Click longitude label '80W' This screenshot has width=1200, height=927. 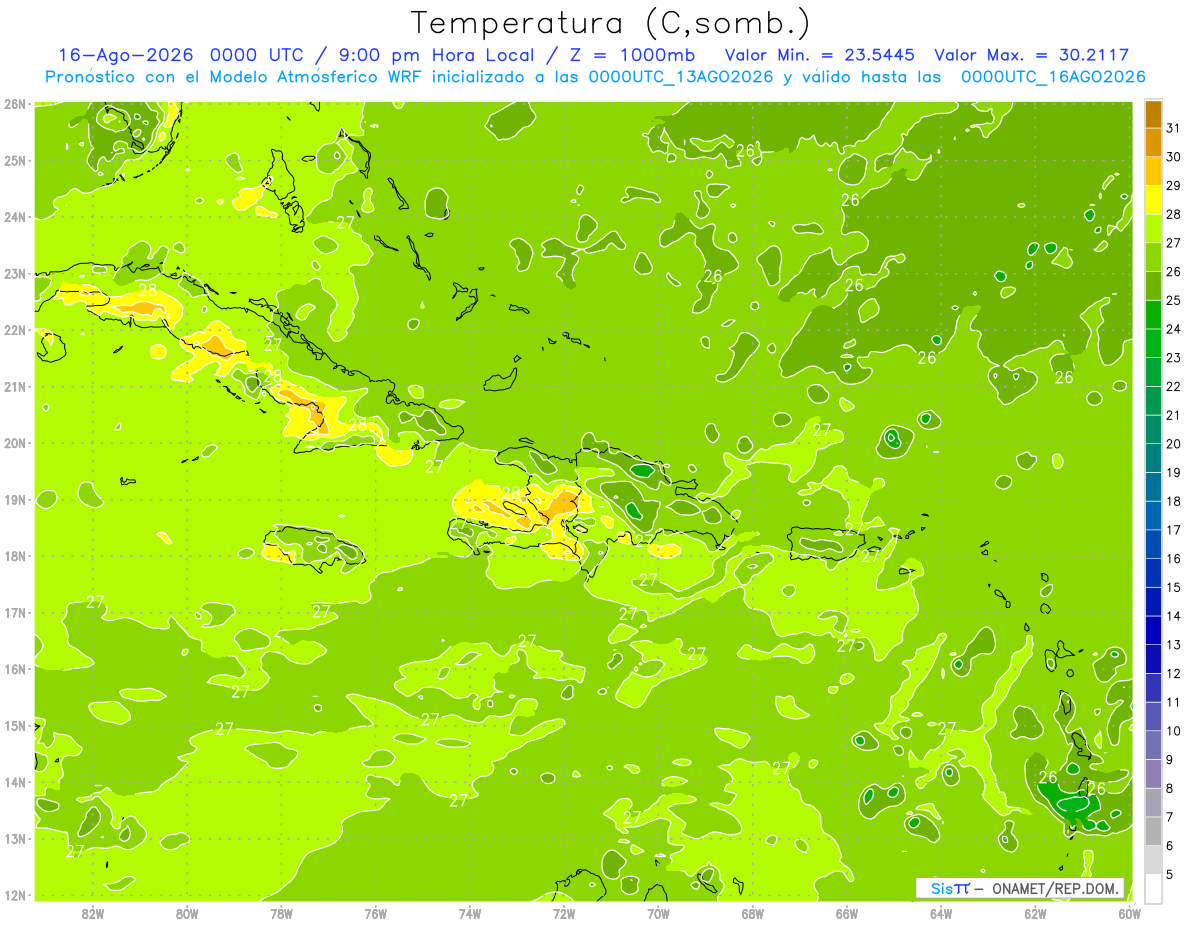click(187, 913)
